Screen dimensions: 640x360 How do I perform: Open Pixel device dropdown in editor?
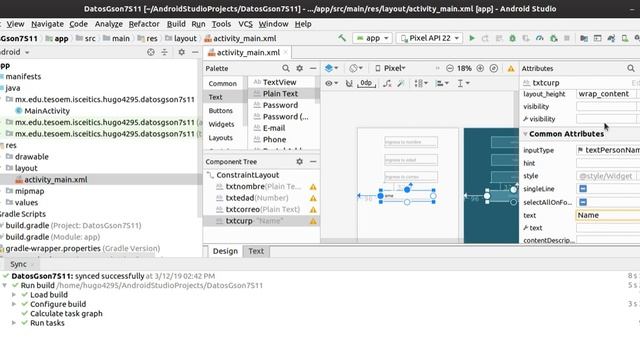(x=390, y=68)
